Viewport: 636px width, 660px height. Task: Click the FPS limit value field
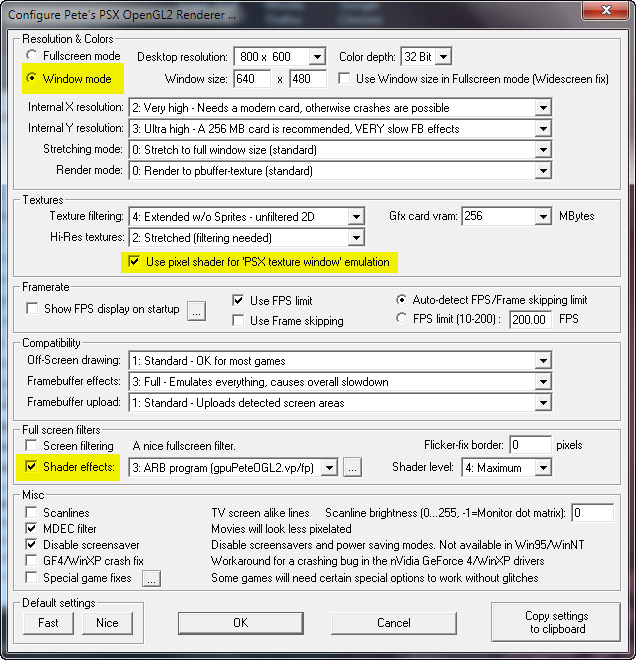pyautogui.click(x=530, y=319)
